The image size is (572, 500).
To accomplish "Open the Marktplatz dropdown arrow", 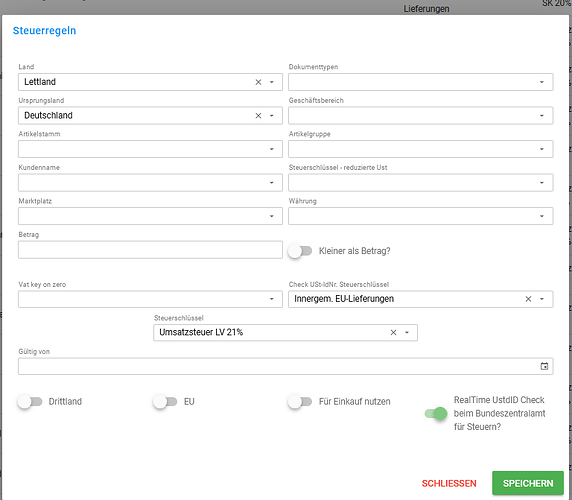I will (x=271, y=216).
